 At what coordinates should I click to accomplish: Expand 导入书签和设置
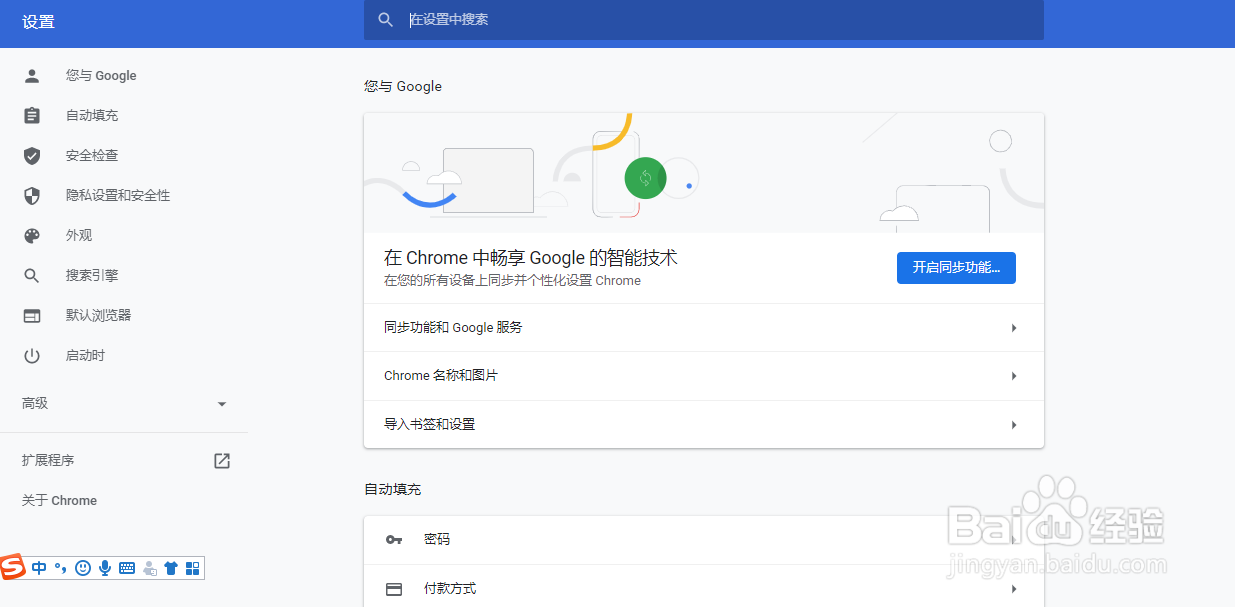[x=703, y=423]
